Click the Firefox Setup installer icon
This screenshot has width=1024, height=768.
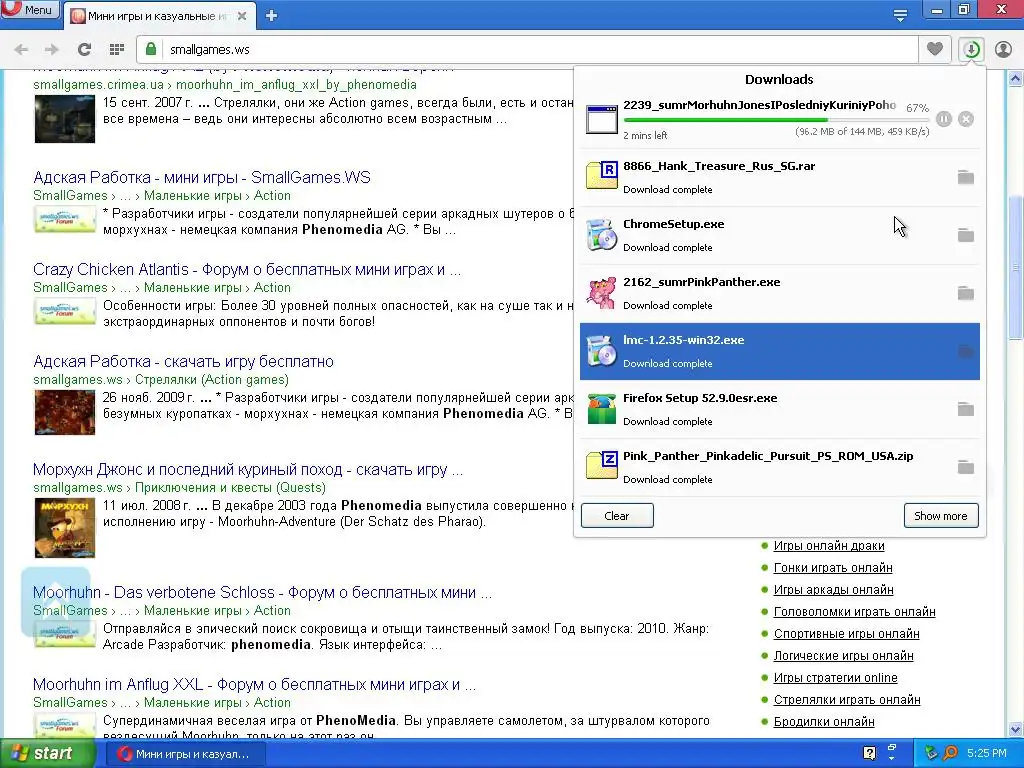601,409
